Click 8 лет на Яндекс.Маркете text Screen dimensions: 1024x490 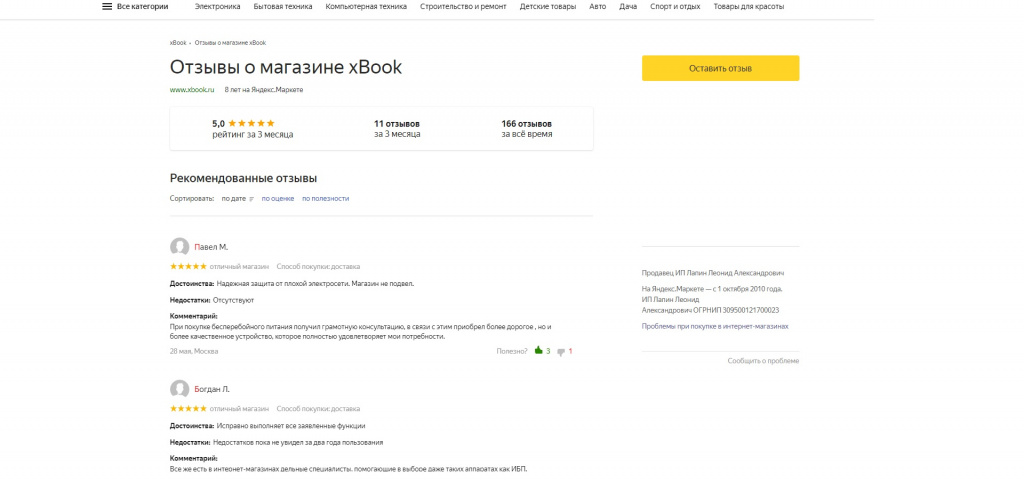click(x=264, y=90)
